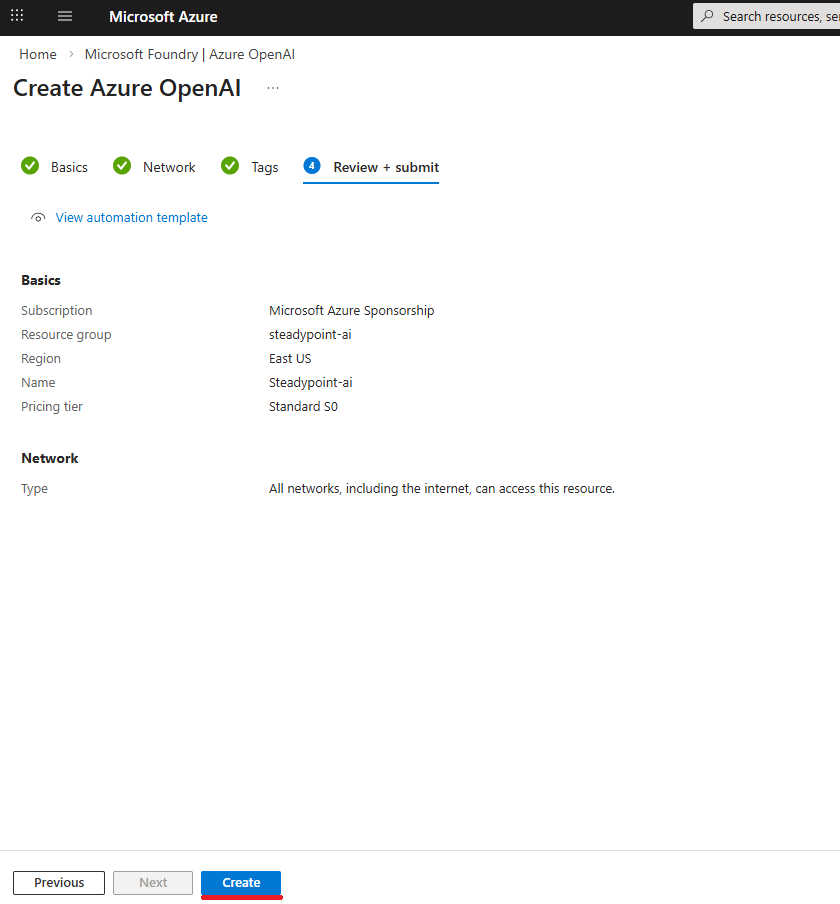Focus the Search resources input field

[x=780, y=16]
